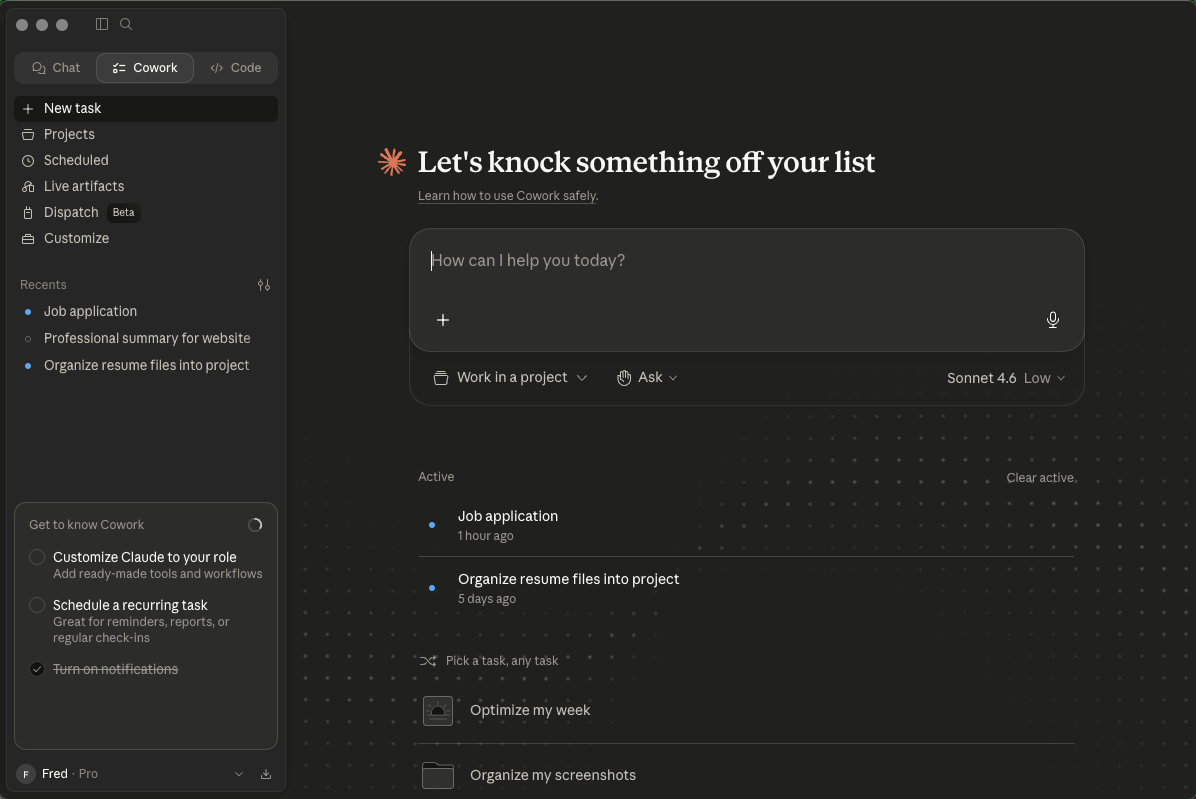
Task: Click the download icon beside Fred
Action: coord(265,774)
